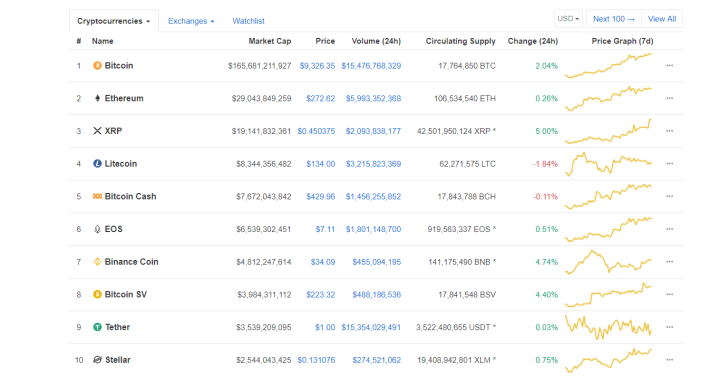Click Bitcoin SV price $223.32

pos(321,294)
